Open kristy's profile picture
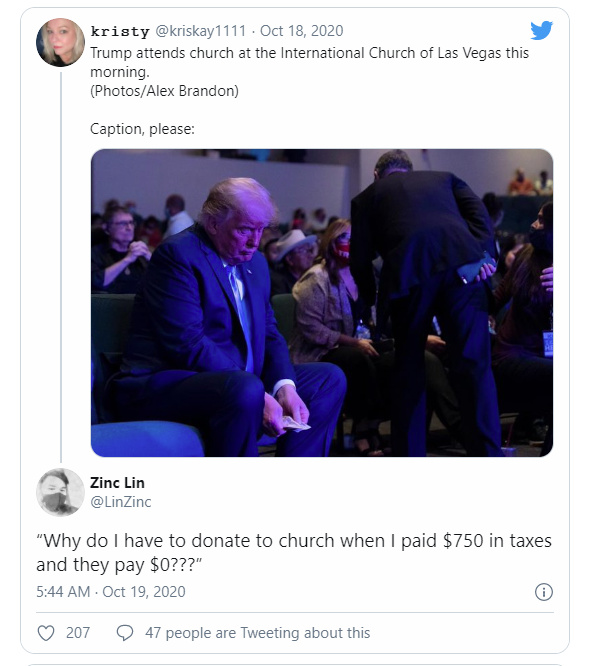 [60, 42]
